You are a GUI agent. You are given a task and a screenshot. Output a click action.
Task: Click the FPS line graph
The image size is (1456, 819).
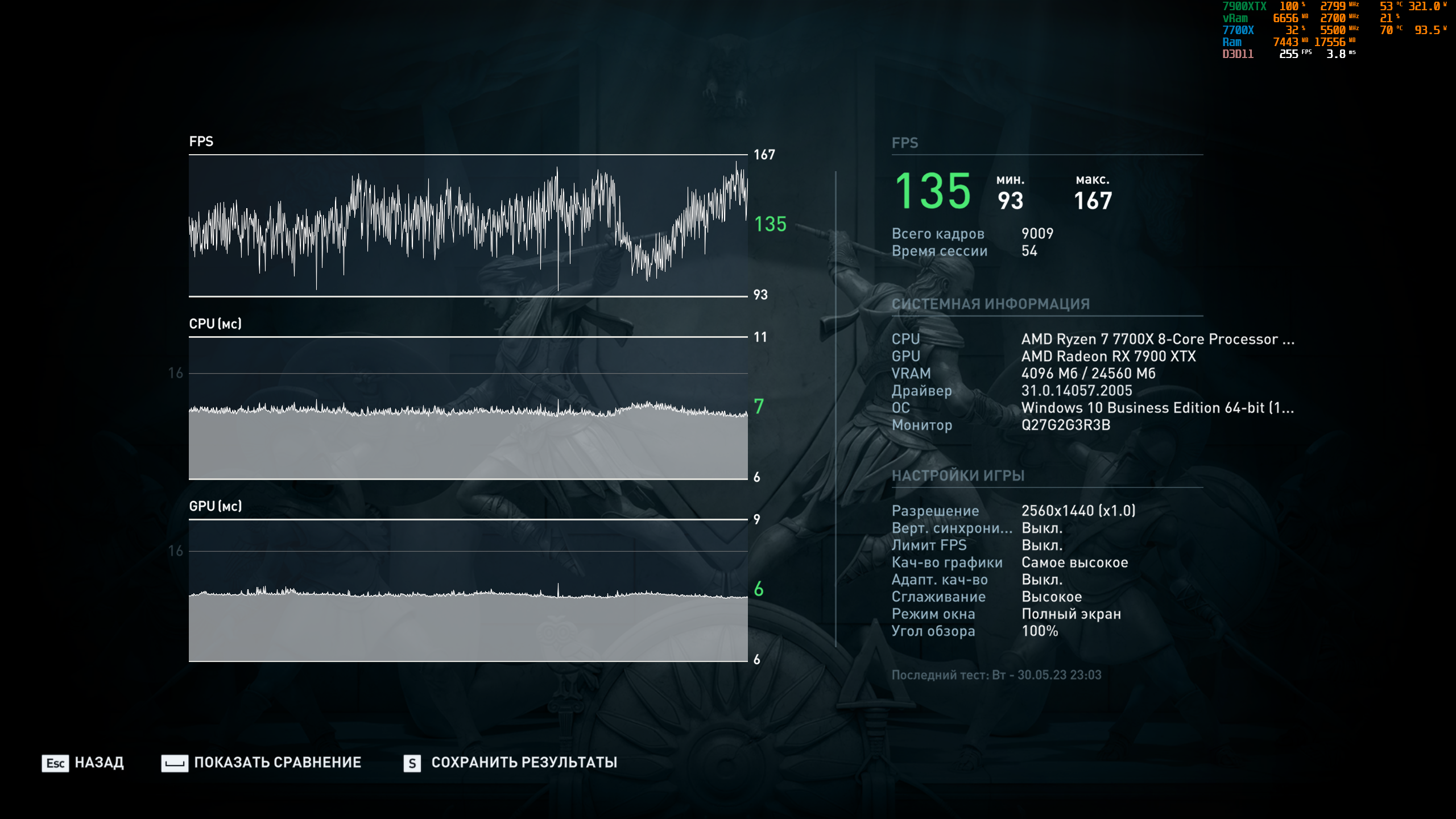click(x=468, y=225)
